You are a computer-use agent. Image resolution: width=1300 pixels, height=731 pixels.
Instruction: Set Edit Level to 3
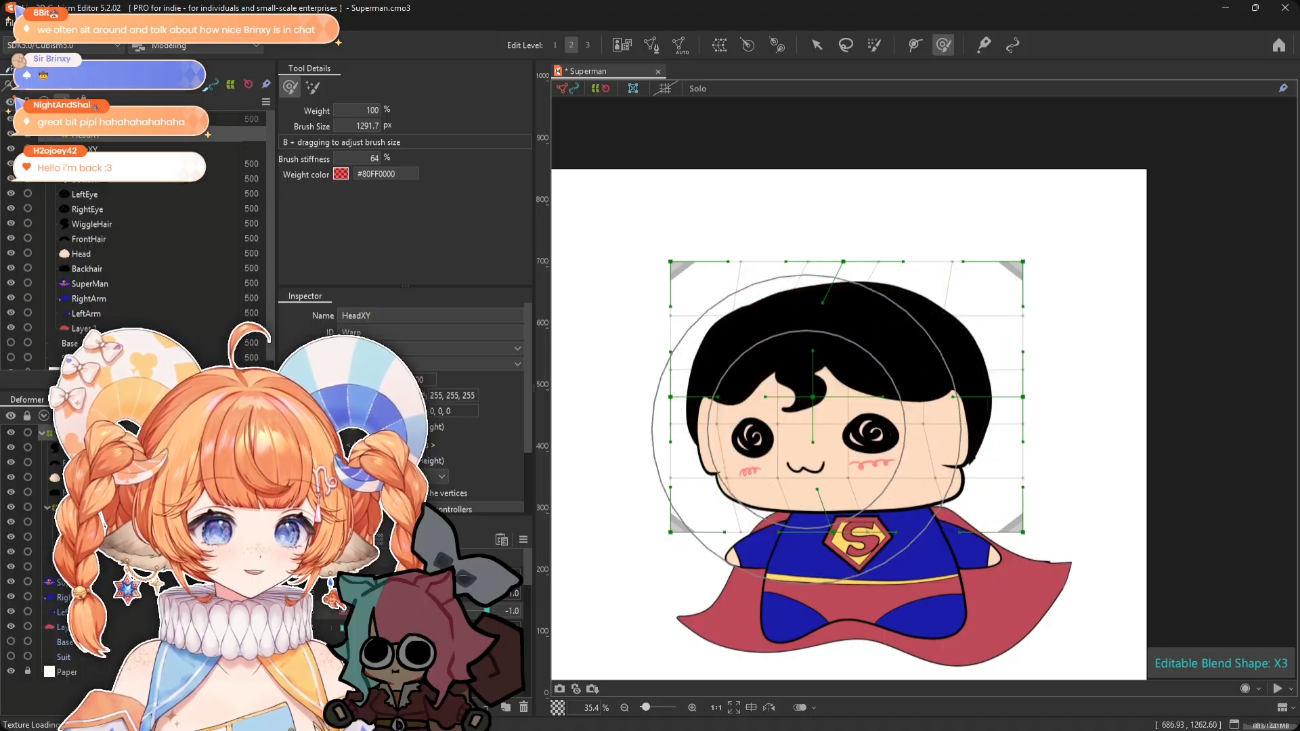pos(587,45)
